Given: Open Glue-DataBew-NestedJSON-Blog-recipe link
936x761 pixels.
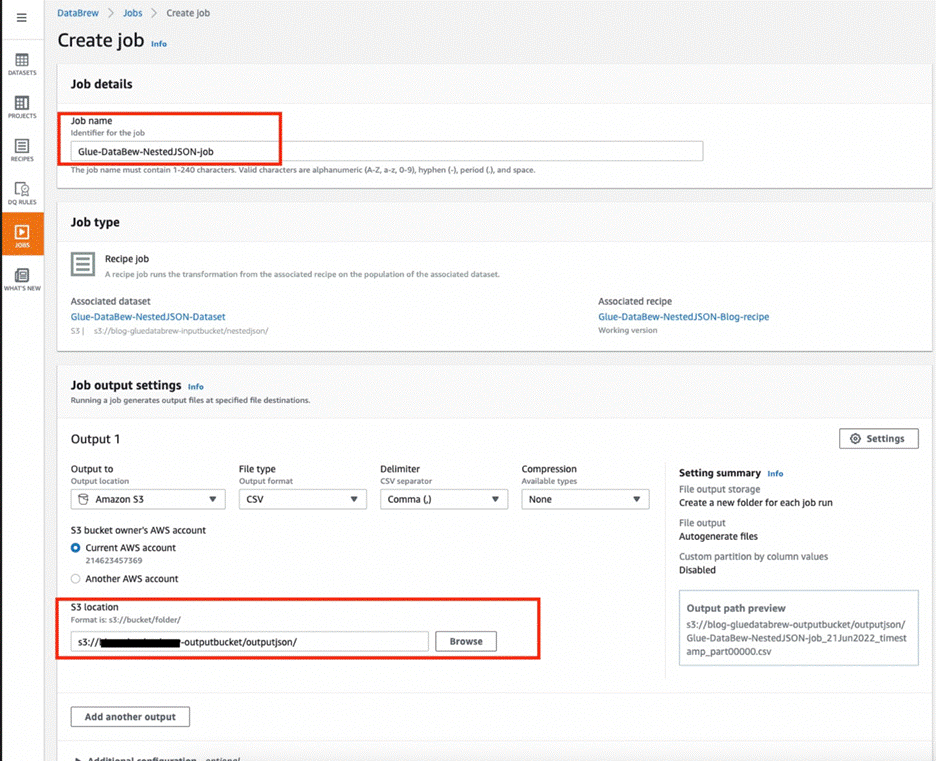Looking at the screenshot, I should tap(683, 317).
